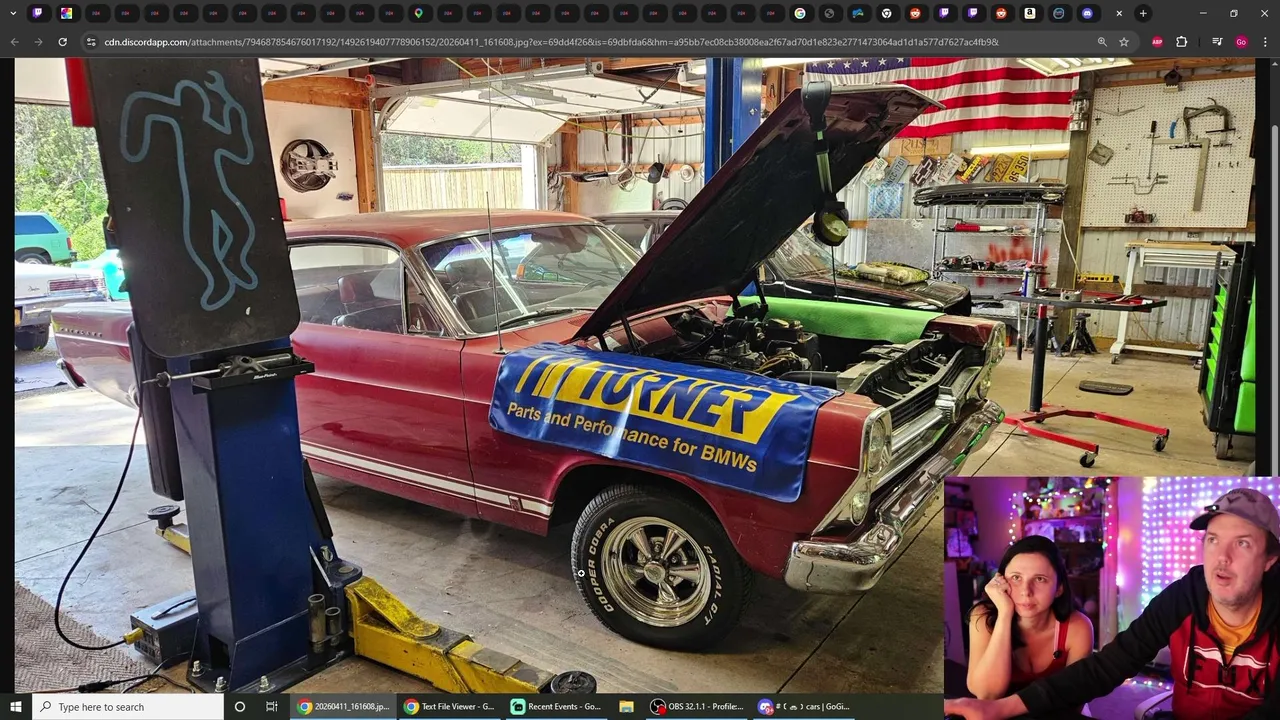1280x720 pixels.
Task: Close the active image tab
Action: click(x=1119, y=13)
